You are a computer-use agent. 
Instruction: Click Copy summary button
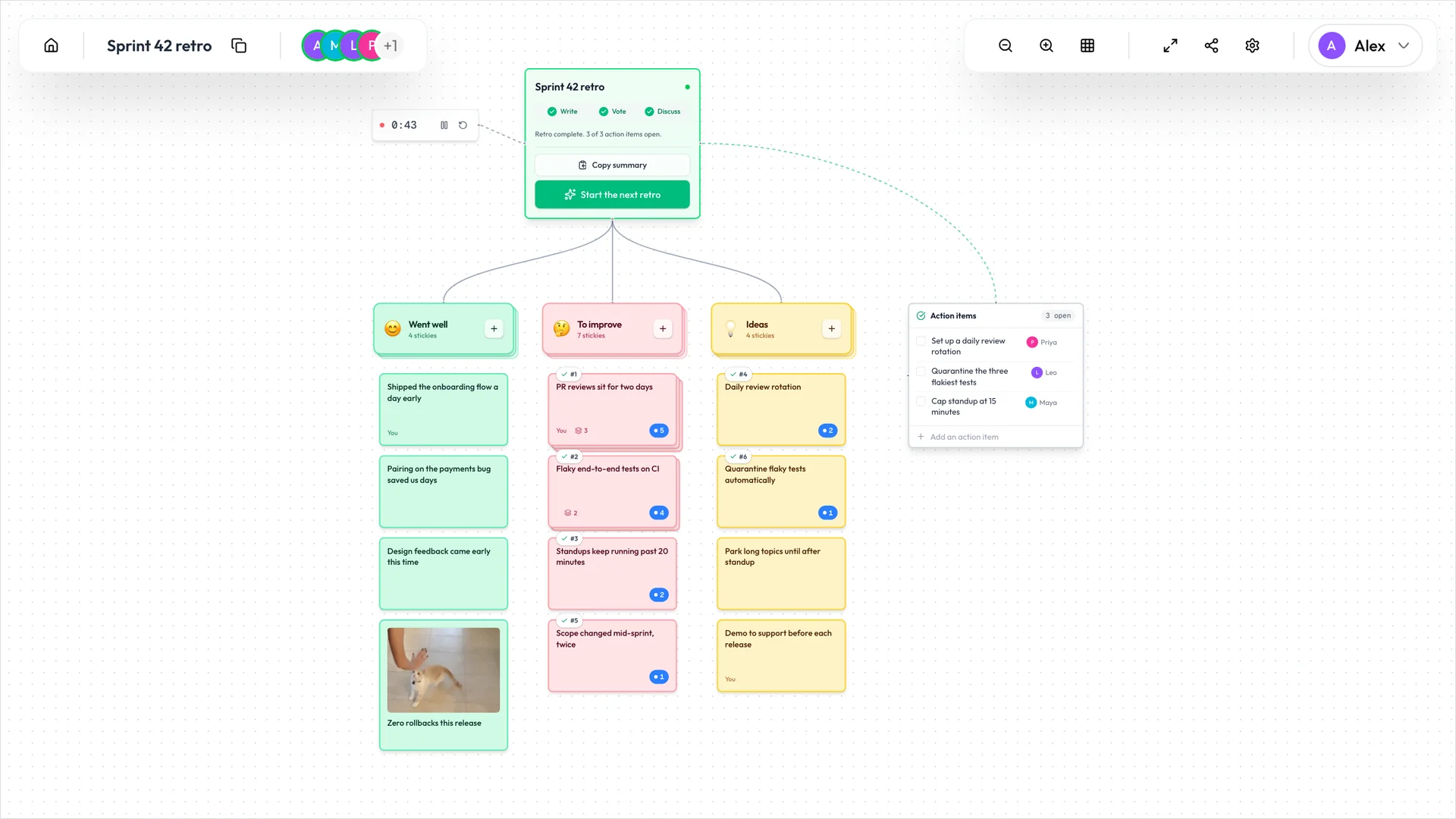click(x=612, y=165)
